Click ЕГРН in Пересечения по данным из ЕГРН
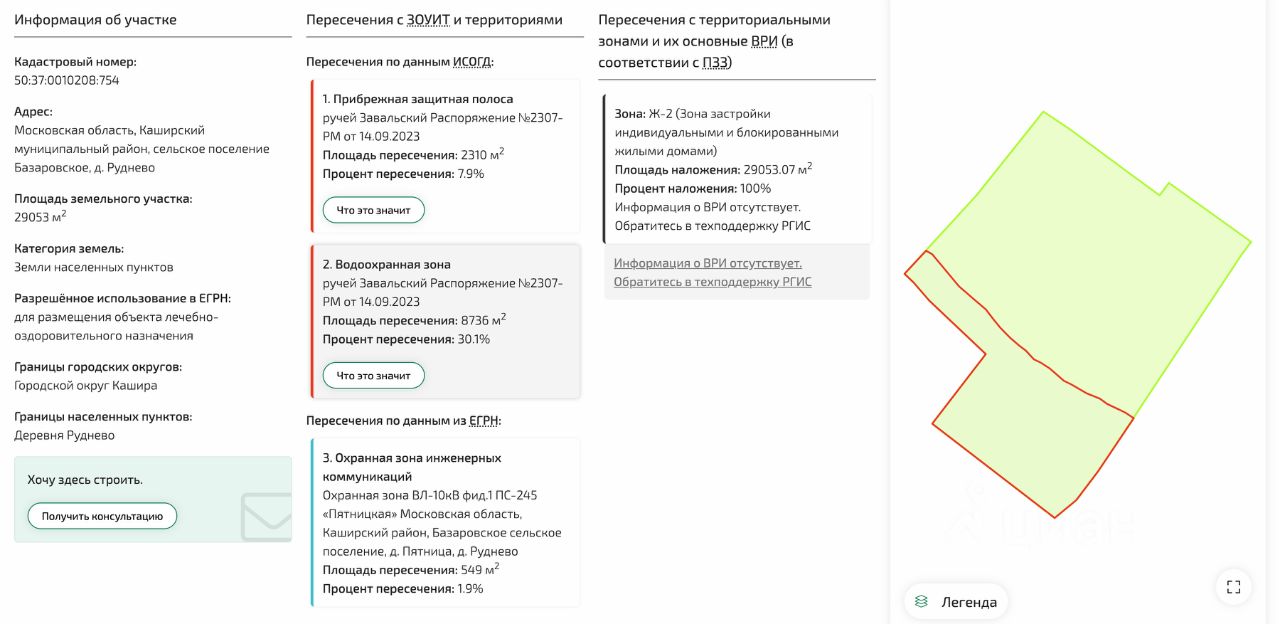 click(x=483, y=421)
